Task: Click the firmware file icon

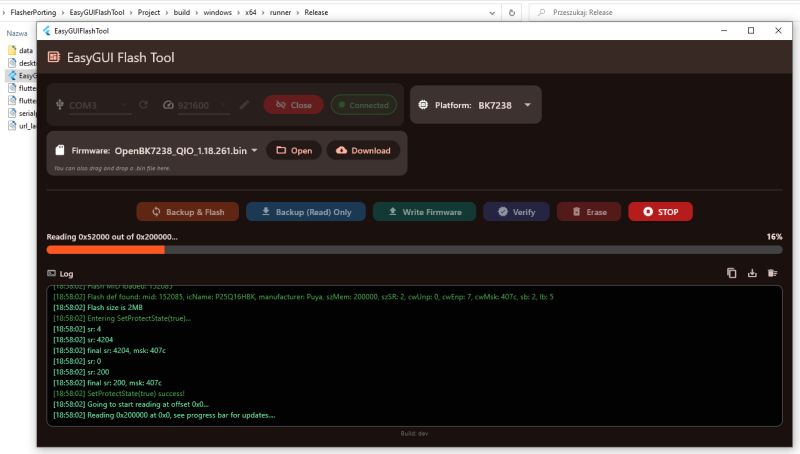Action: [60, 150]
